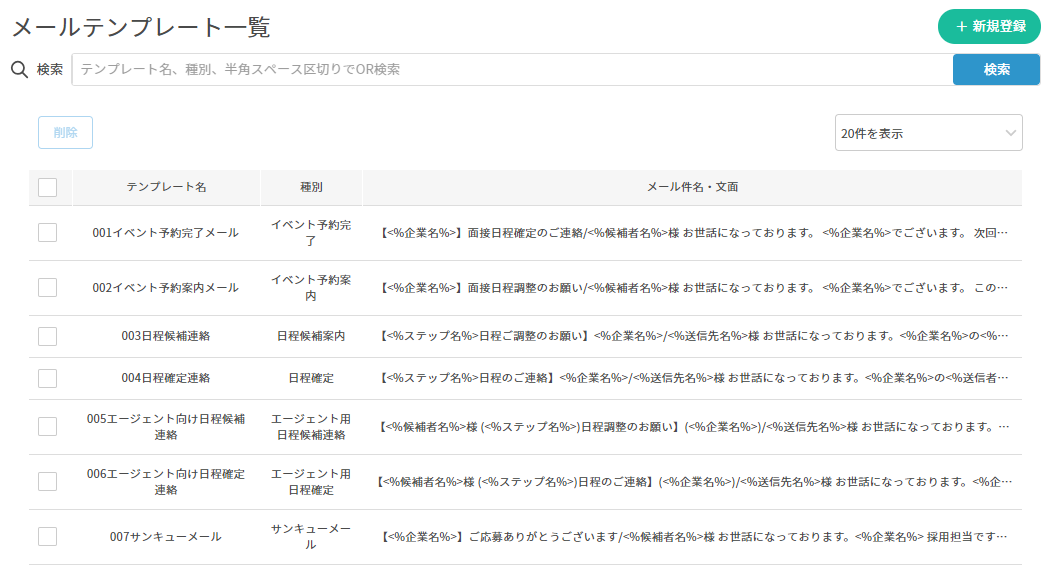Click the メール件名・文面 column header
This screenshot has width=1057, height=575.
pyautogui.click(x=692, y=187)
